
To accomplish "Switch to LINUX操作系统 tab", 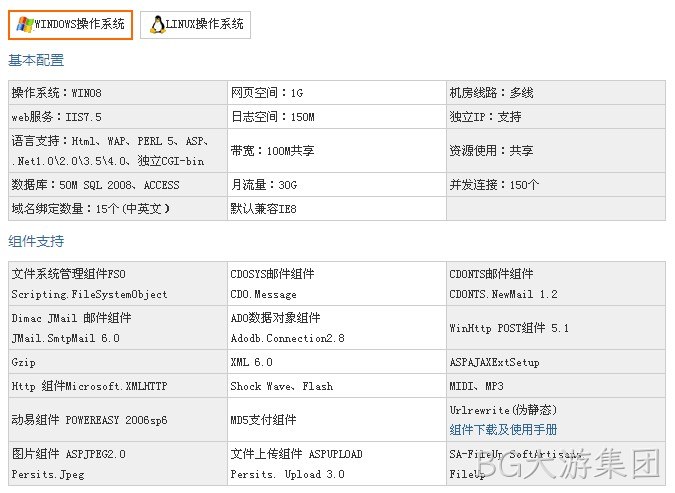I will (x=195, y=25).
